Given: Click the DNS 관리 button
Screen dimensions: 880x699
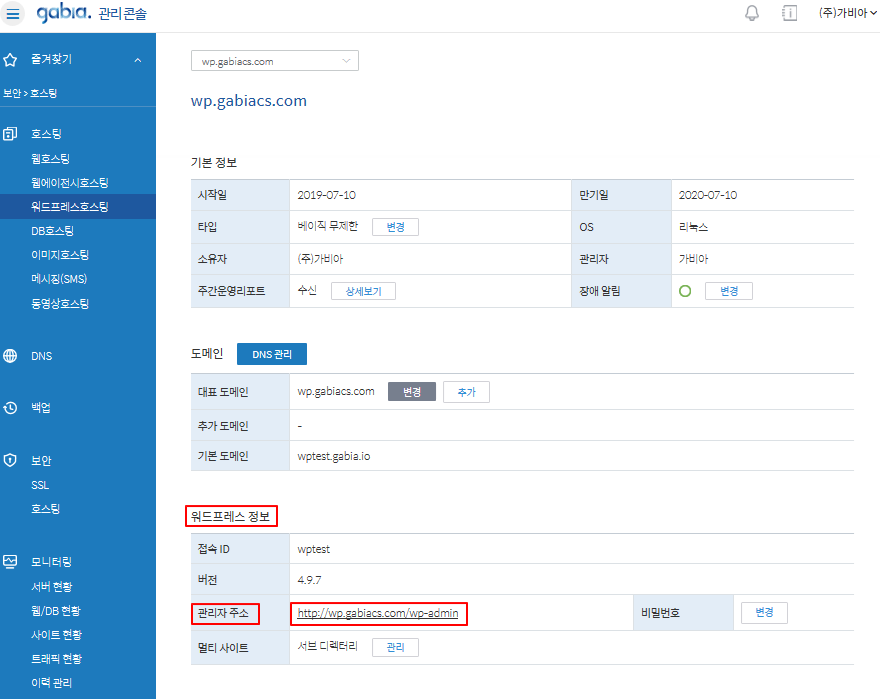Looking at the screenshot, I should (x=272, y=354).
